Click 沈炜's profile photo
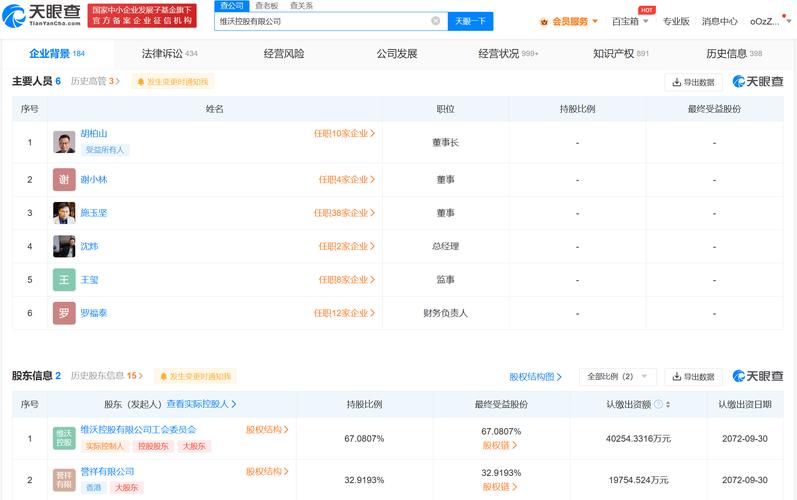 click(x=64, y=246)
